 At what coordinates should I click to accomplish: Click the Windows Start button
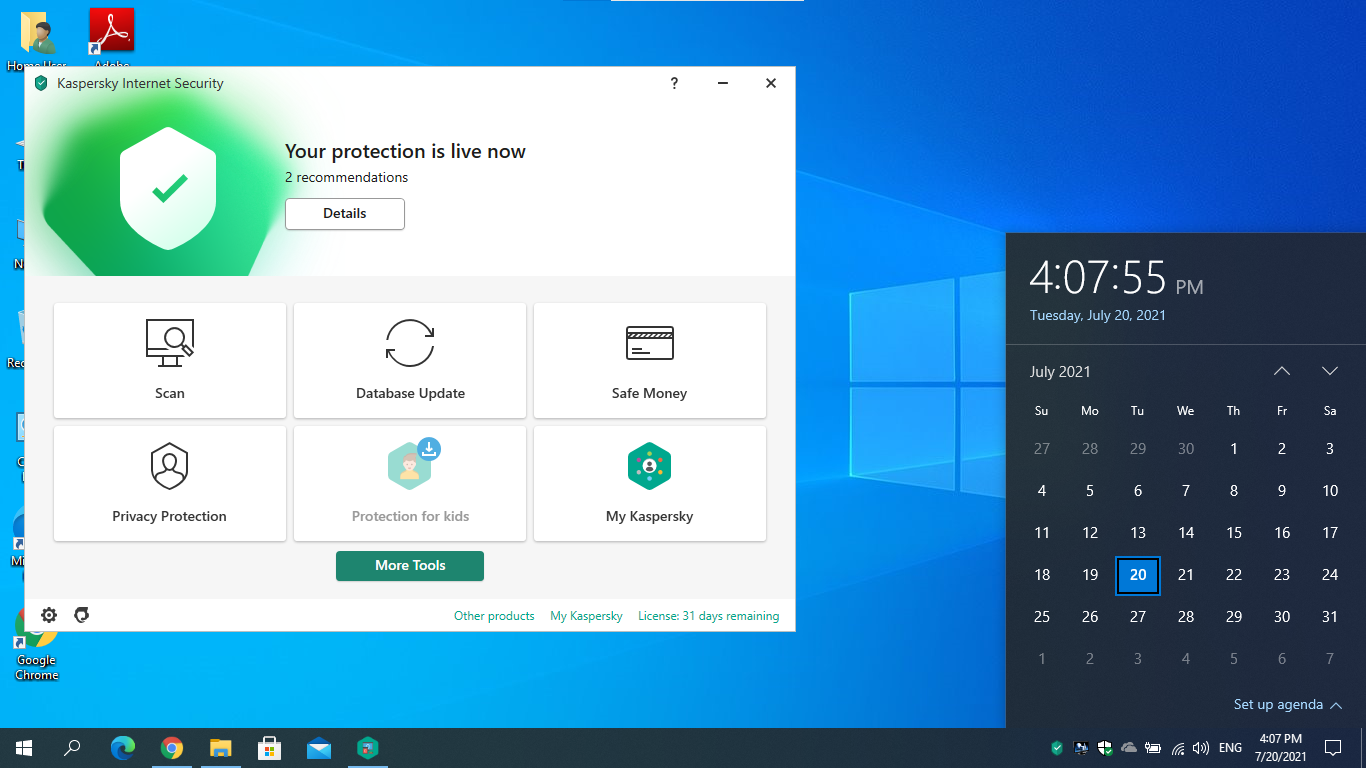pos(24,748)
